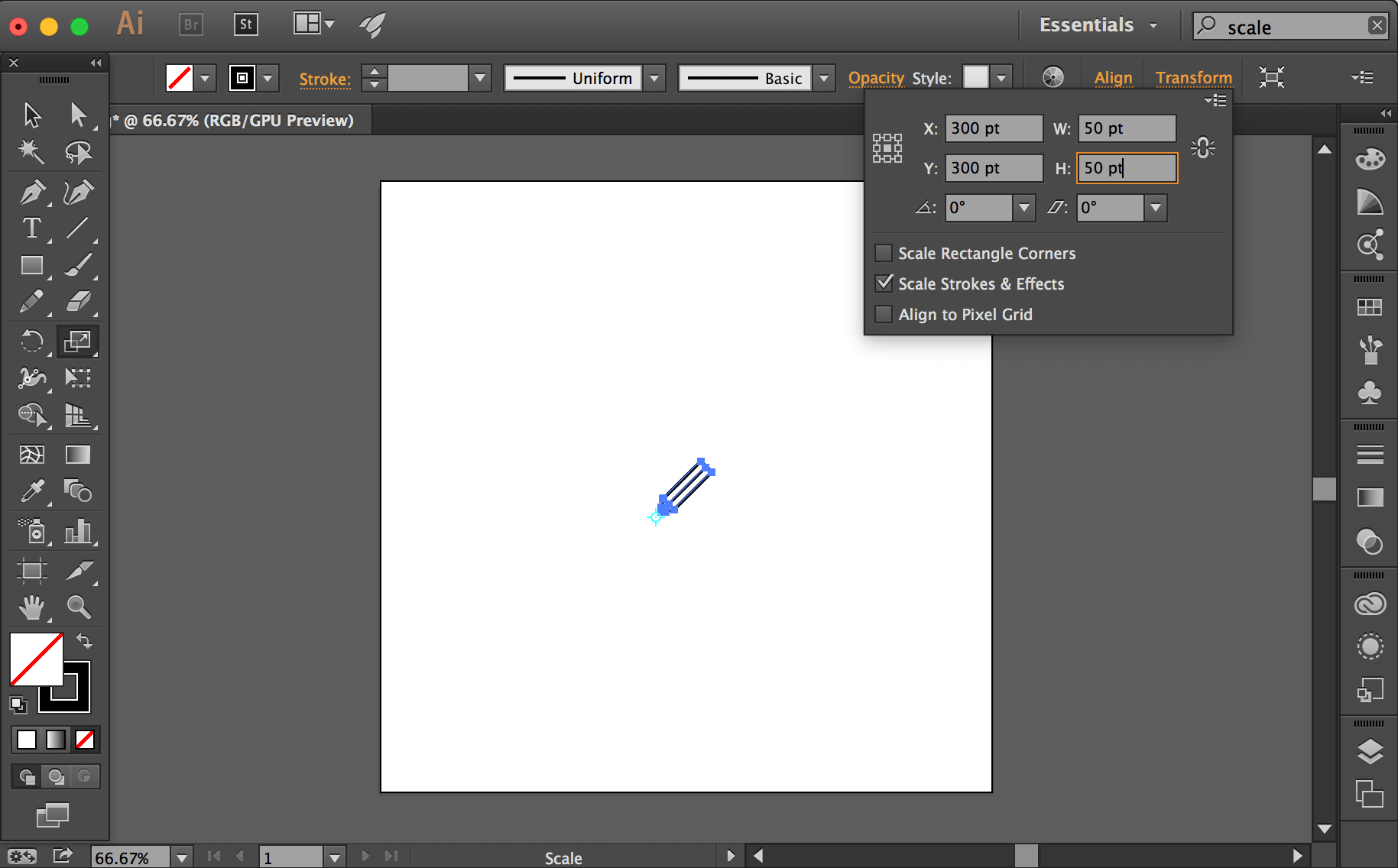Select the Rectangle tool
Image resolution: width=1398 pixels, height=868 pixels.
pos(32,265)
